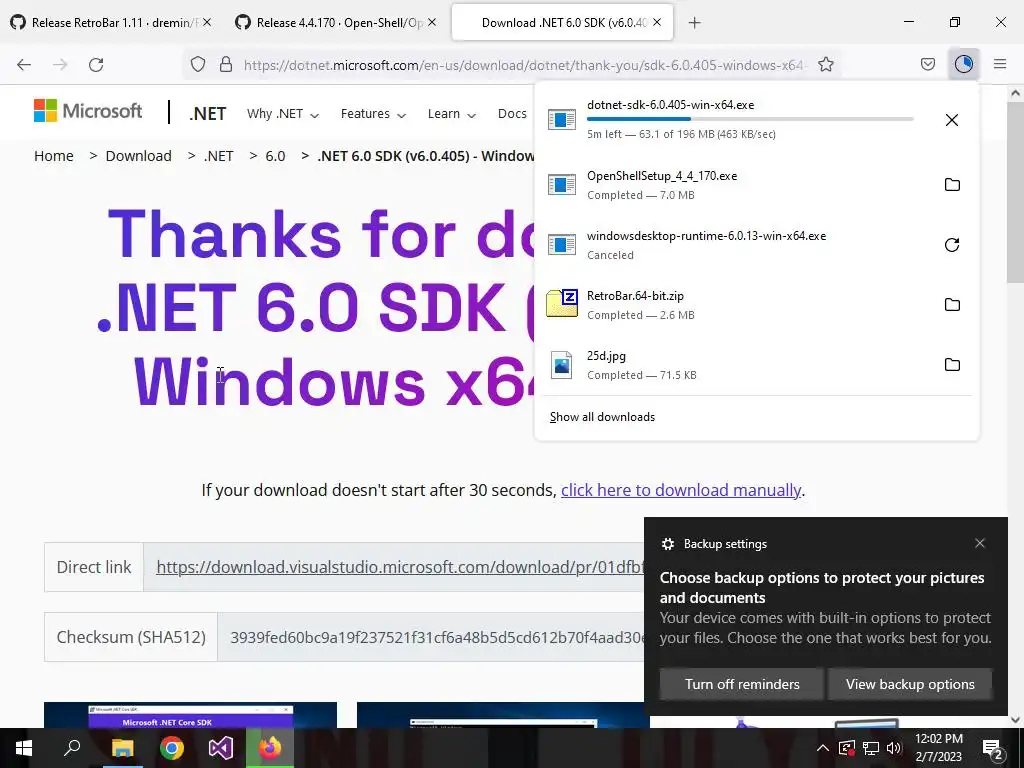Cancel the dotnet-sdk-6.0.405 download

952,120
